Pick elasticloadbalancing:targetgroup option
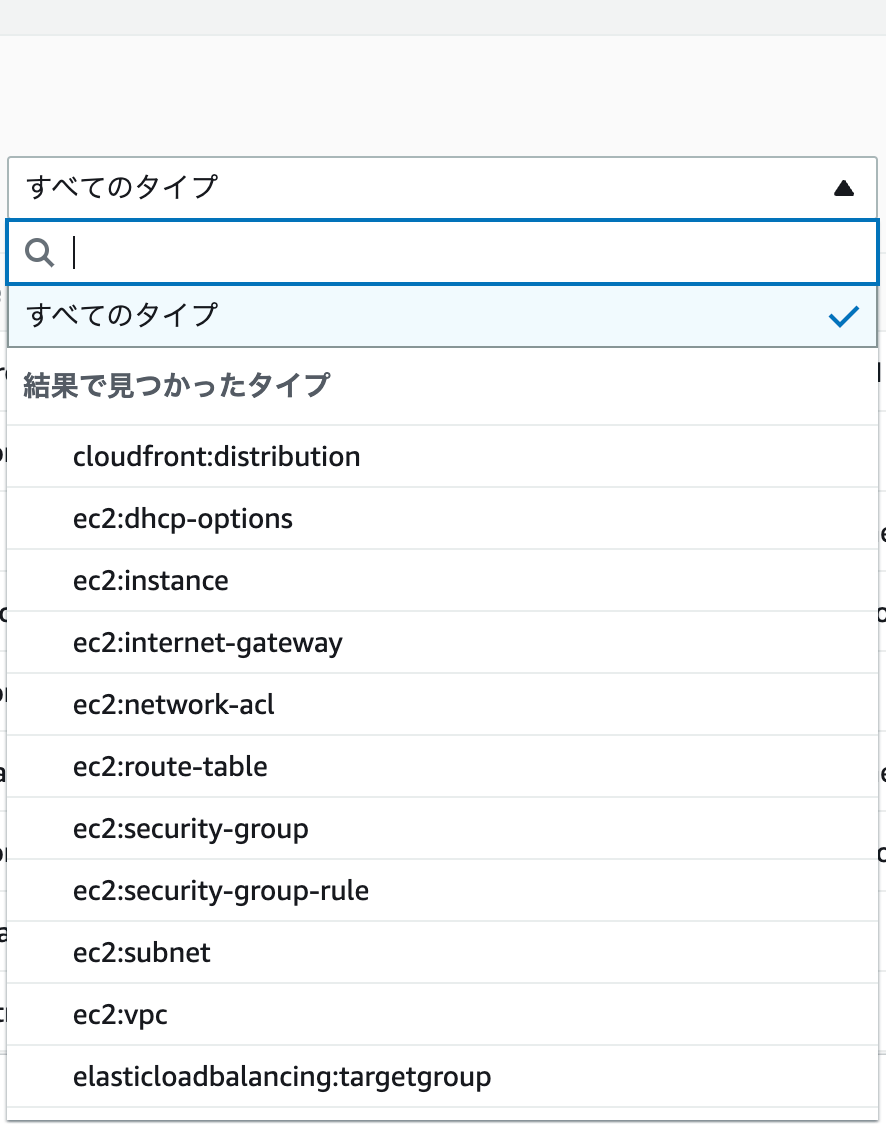Screen dimensions: 886x1126 tap(442, 1076)
